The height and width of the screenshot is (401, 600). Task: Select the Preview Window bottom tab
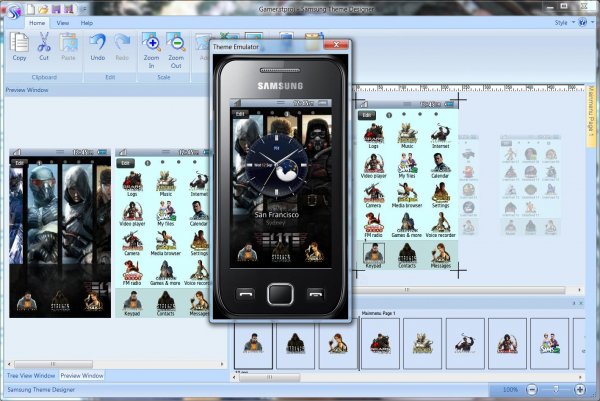tap(82, 376)
